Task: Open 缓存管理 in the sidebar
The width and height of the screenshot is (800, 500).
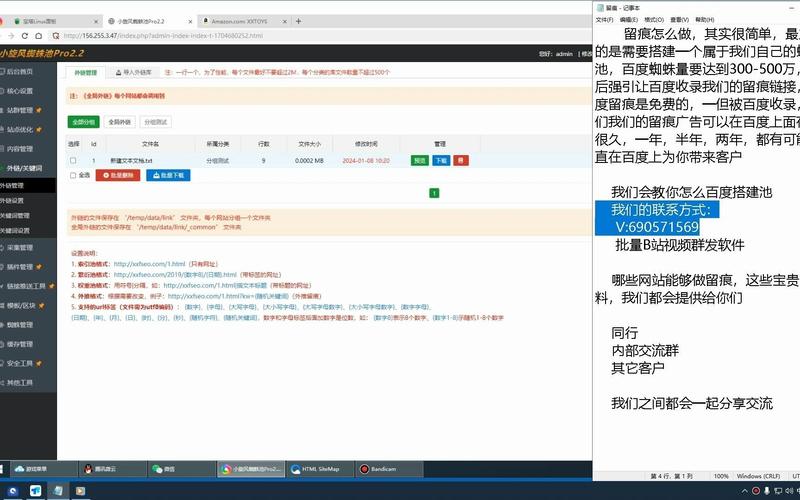Action: [x=19, y=344]
